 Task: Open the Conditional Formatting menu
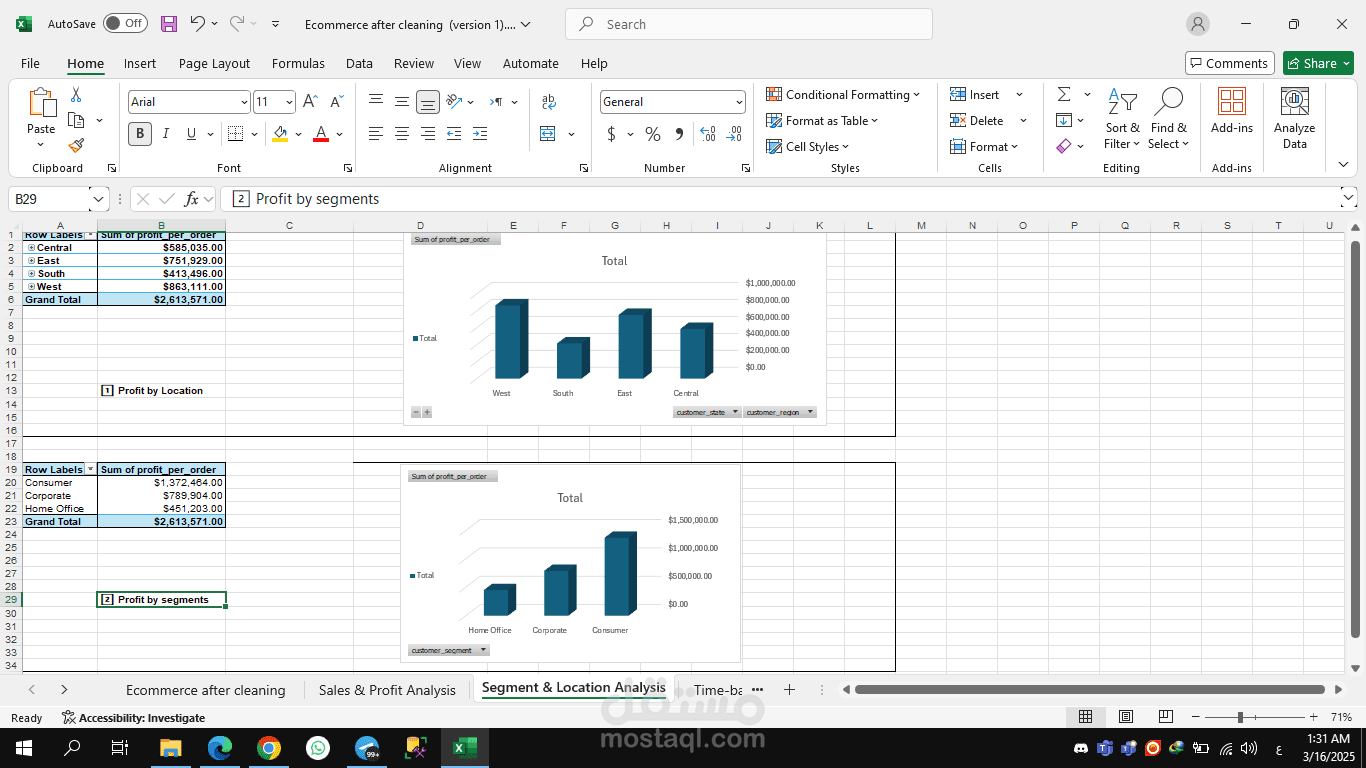[x=843, y=95]
